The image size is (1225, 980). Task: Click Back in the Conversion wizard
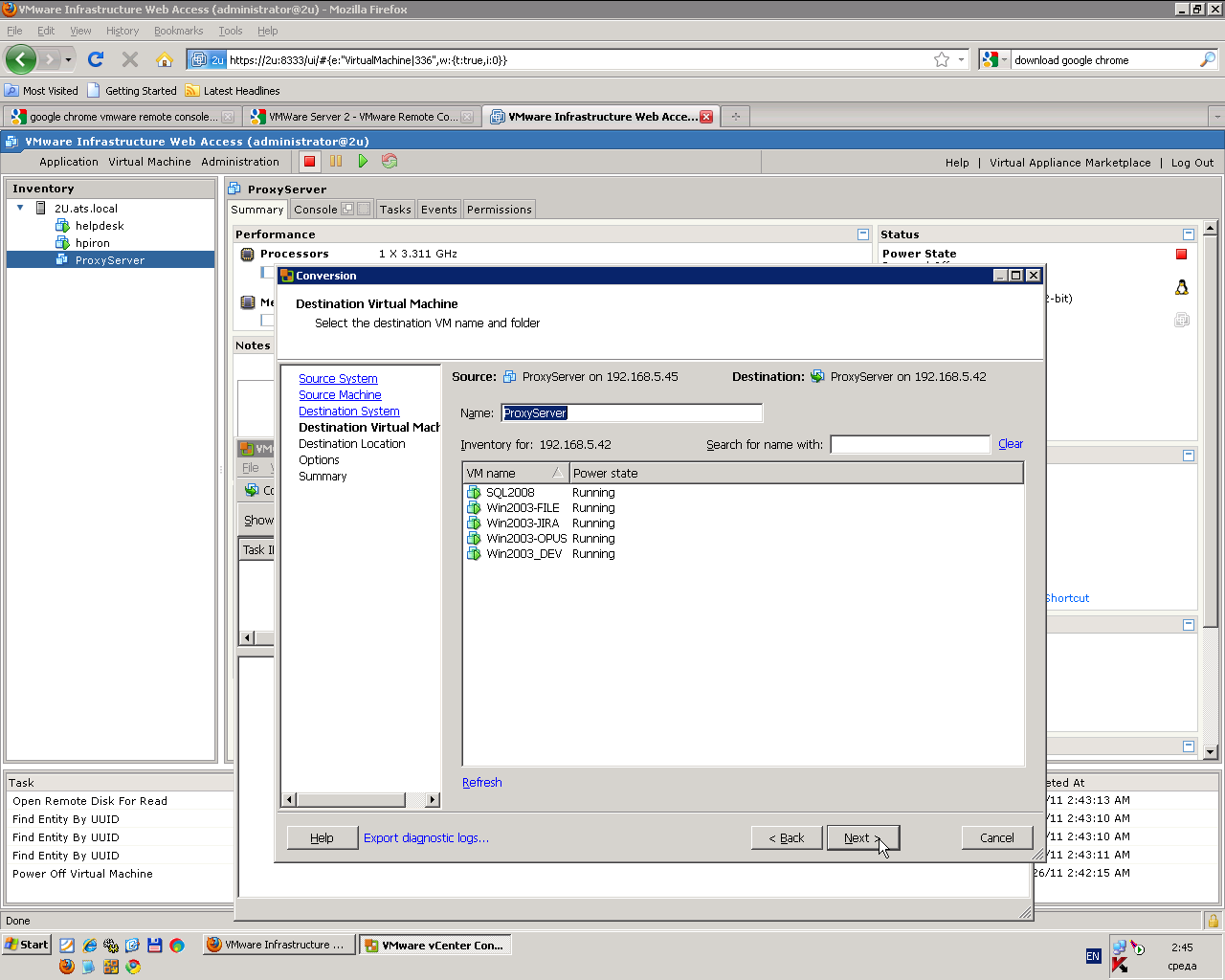click(787, 837)
